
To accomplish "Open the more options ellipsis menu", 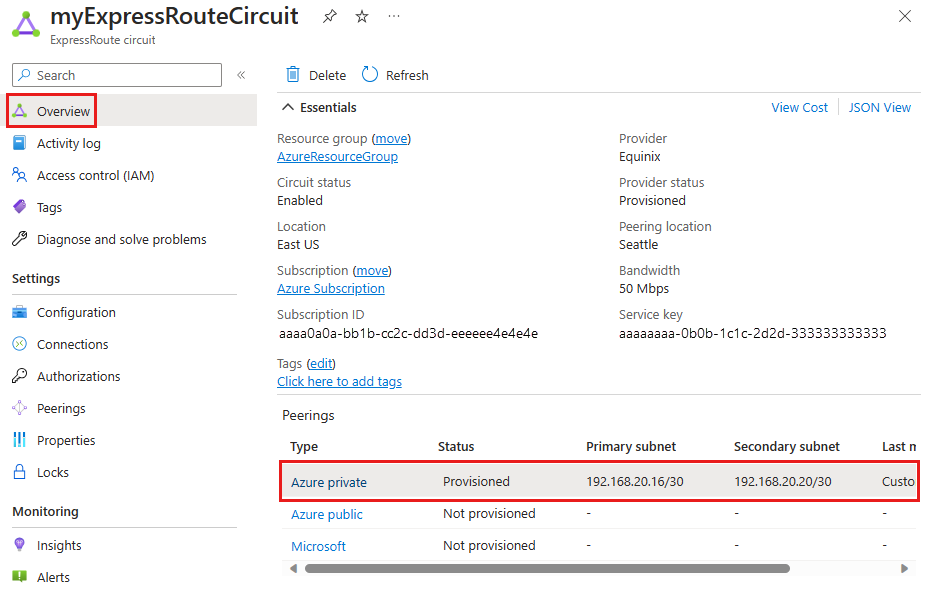I will [x=393, y=16].
